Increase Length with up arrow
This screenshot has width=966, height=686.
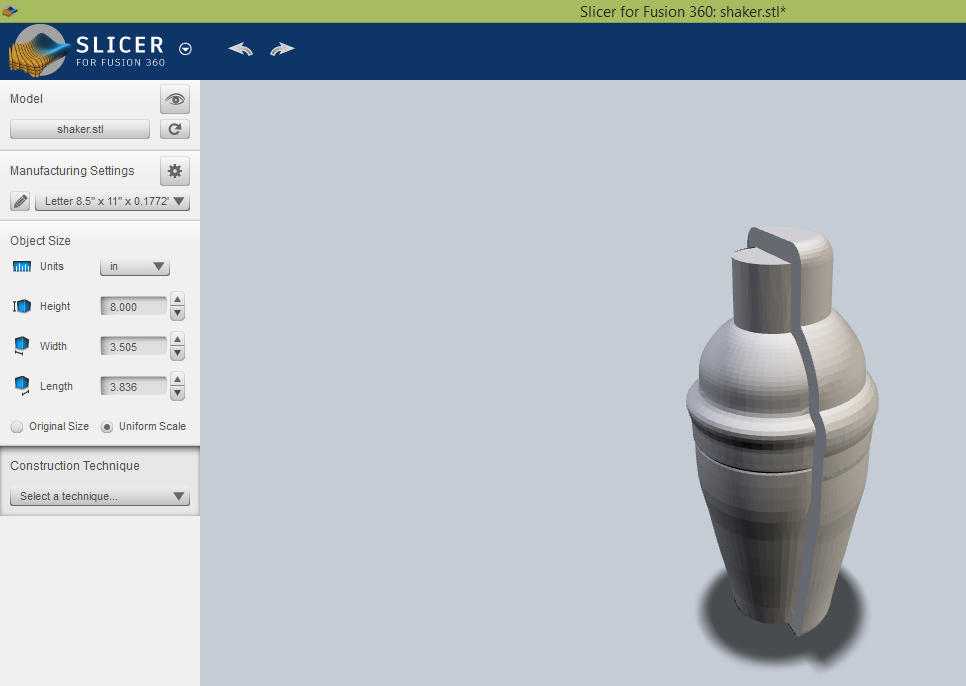tap(177, 379)
